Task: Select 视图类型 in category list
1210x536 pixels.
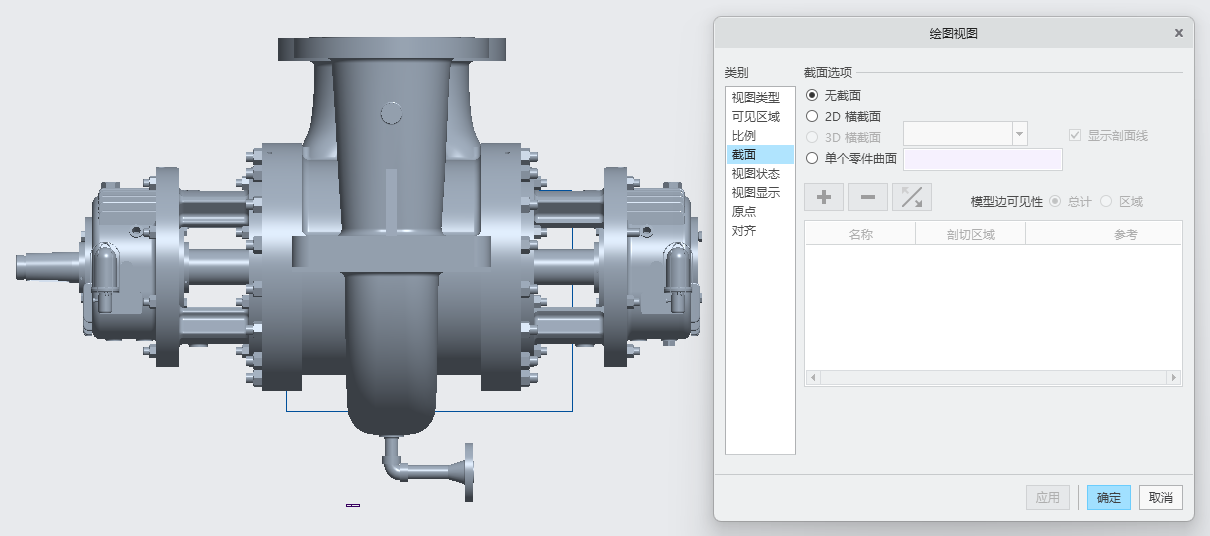Action: (x=755, y=98)
